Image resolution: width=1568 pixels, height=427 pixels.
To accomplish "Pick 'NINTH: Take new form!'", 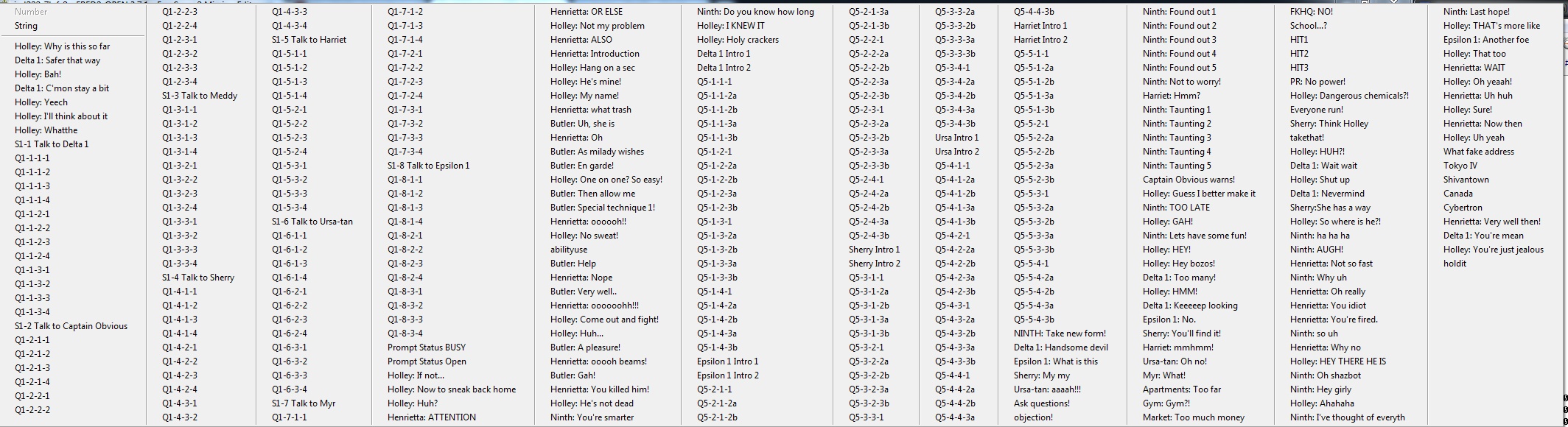I will click(x=1060, y=334).
